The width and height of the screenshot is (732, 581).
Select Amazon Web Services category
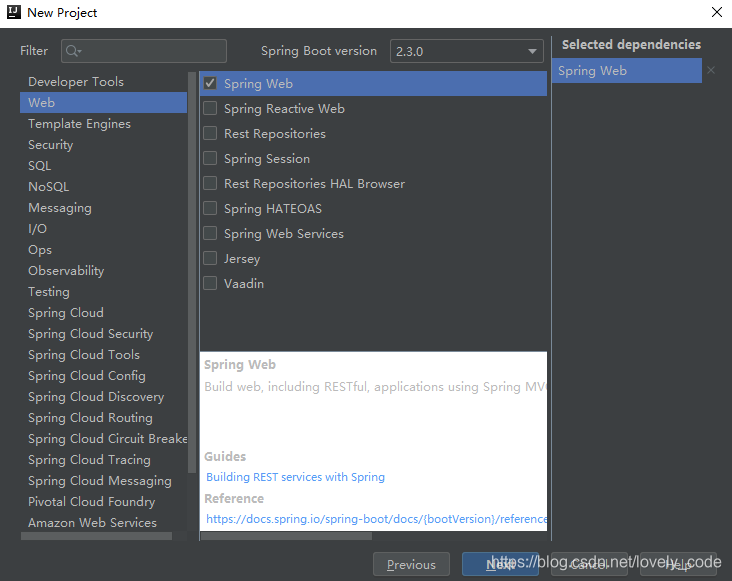click(103, 523)
